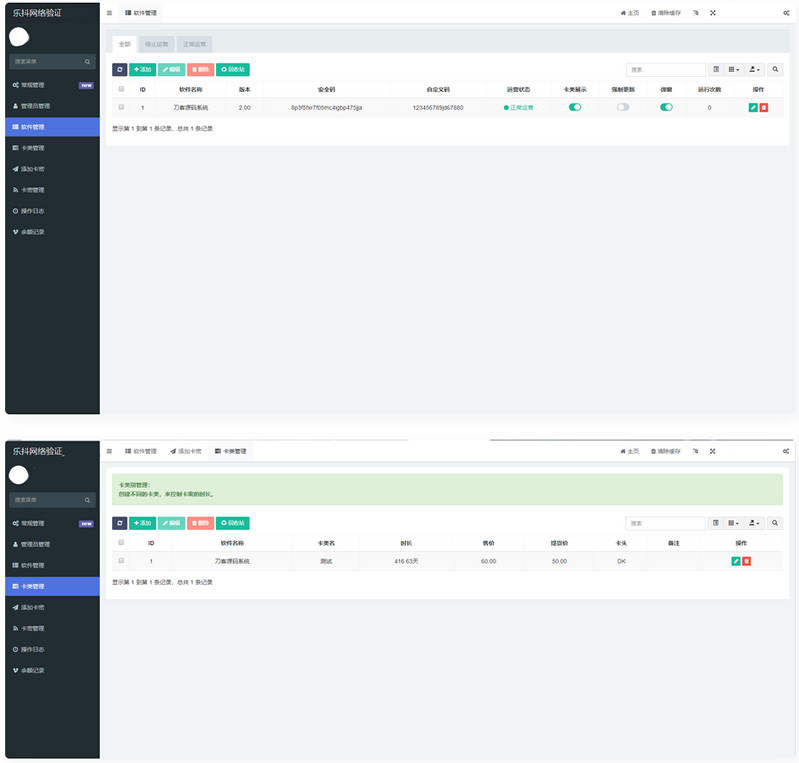Open columns dropdown on 卡类管理 table toolbar
The width and height of the screenshot is (799, 763).
coord(733,523)
